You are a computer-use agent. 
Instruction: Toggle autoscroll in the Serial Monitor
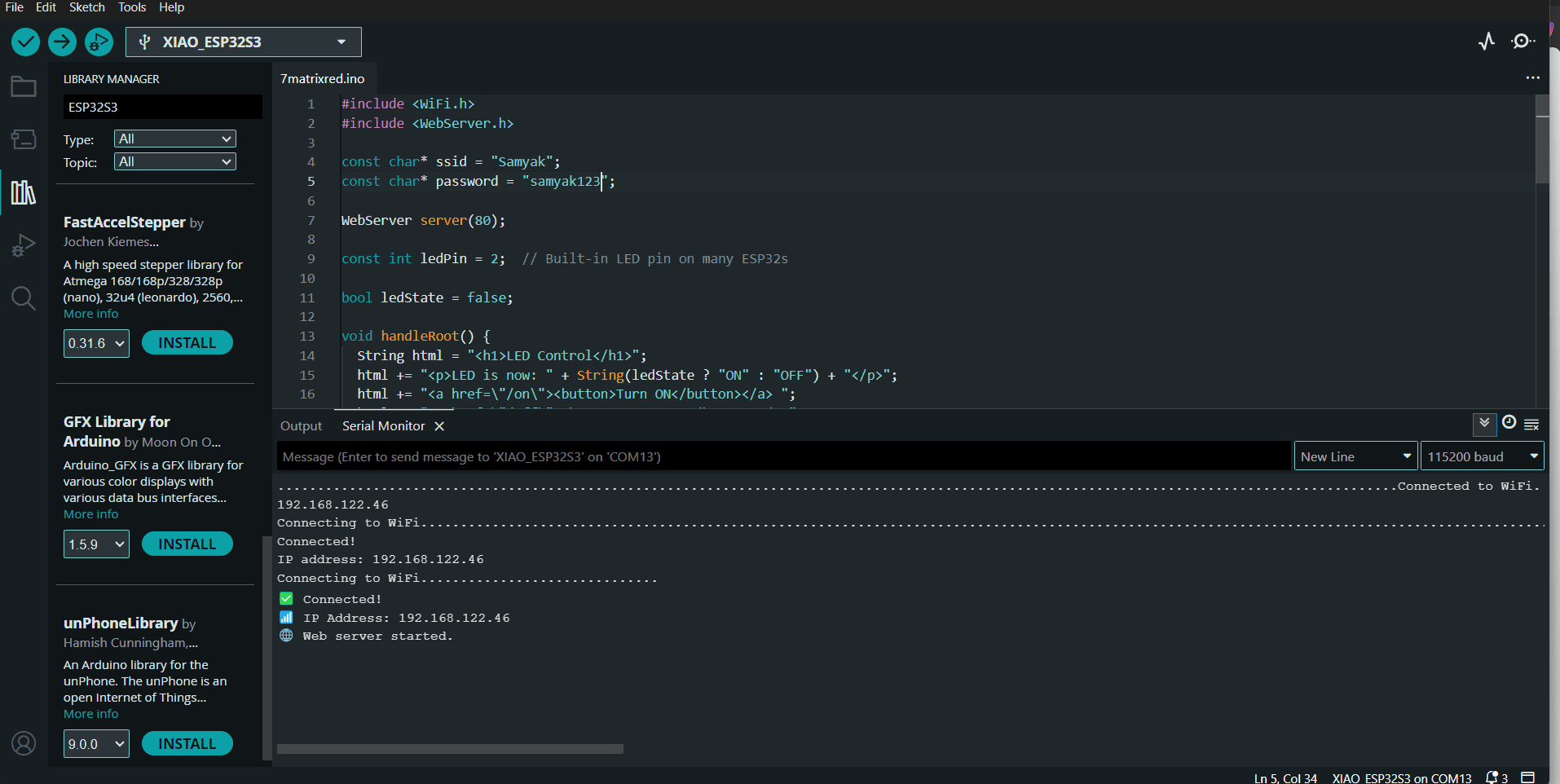[1484, 424]
